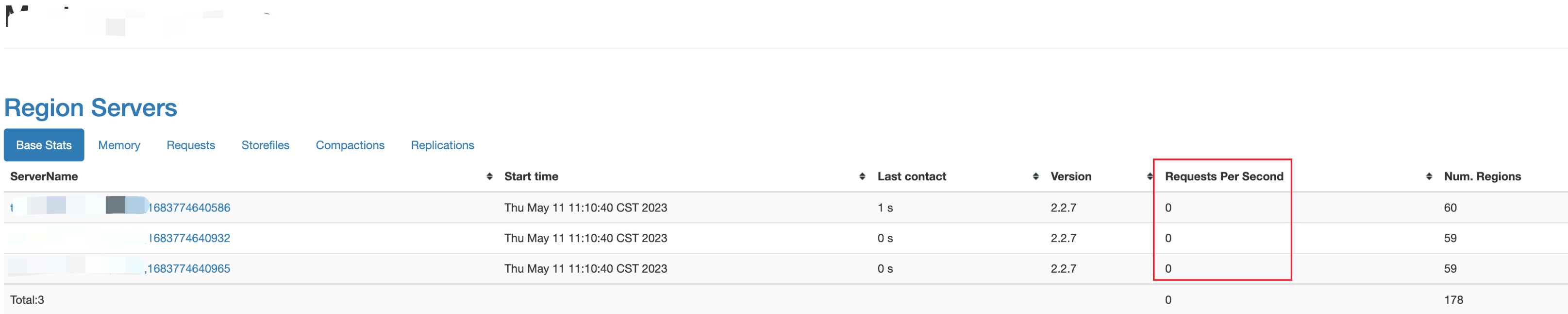This screenshot has width=1568, height=314.
Task: Click the ServerName column header text
Action: (x=44, y=176)
